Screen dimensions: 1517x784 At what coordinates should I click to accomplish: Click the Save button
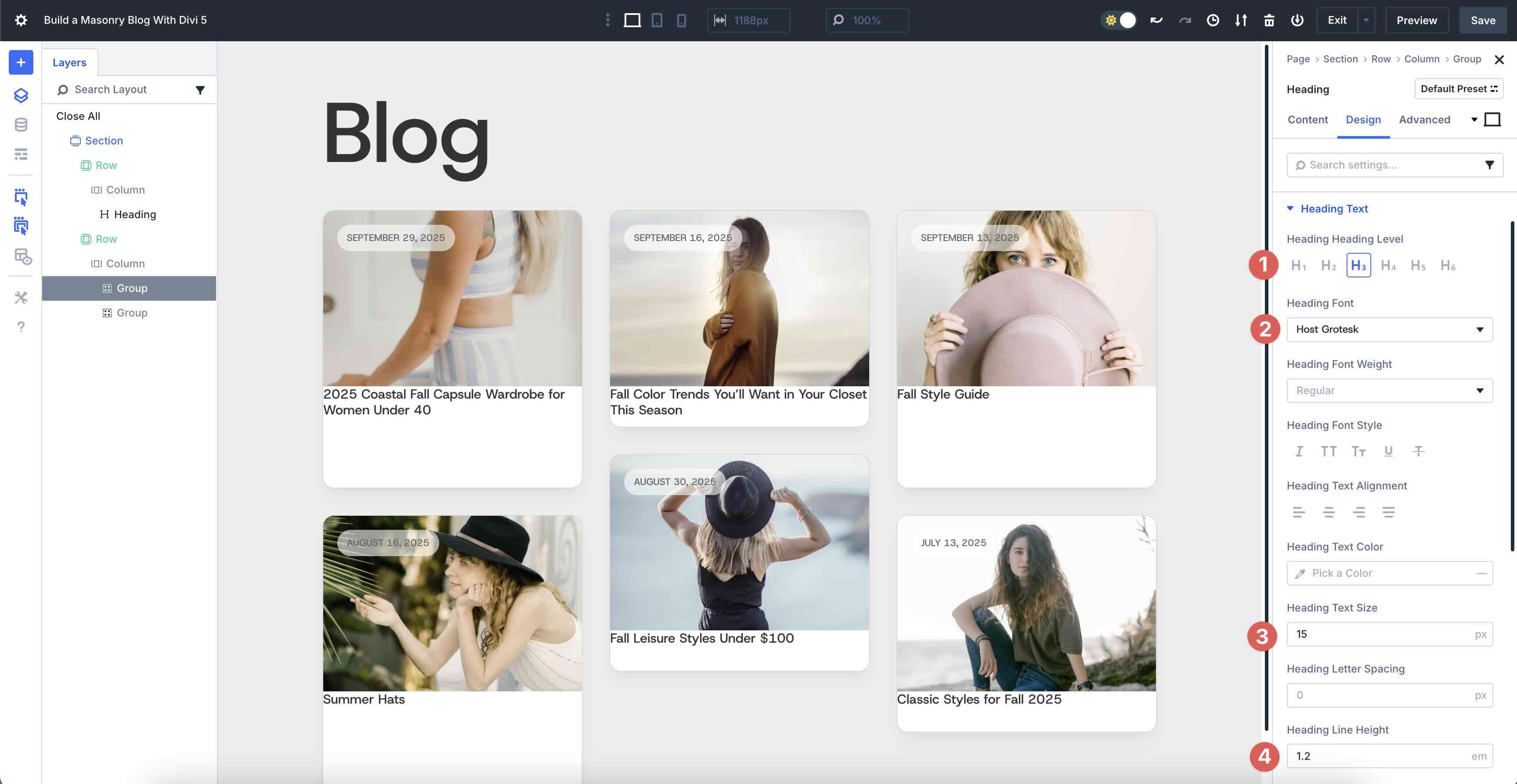coord(1483,19)
